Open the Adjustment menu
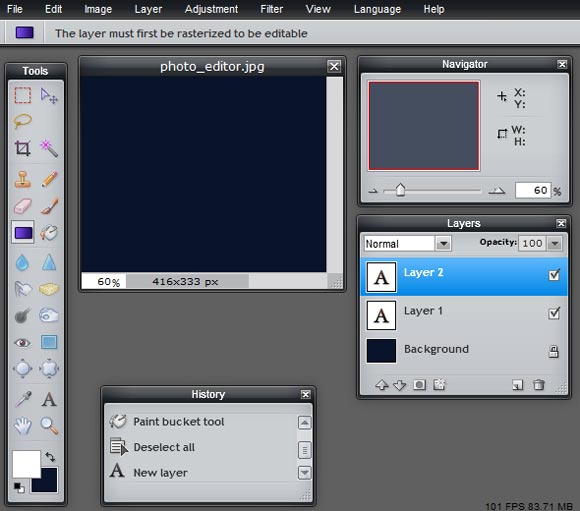The image size is (580, 511). pos(211,9)
